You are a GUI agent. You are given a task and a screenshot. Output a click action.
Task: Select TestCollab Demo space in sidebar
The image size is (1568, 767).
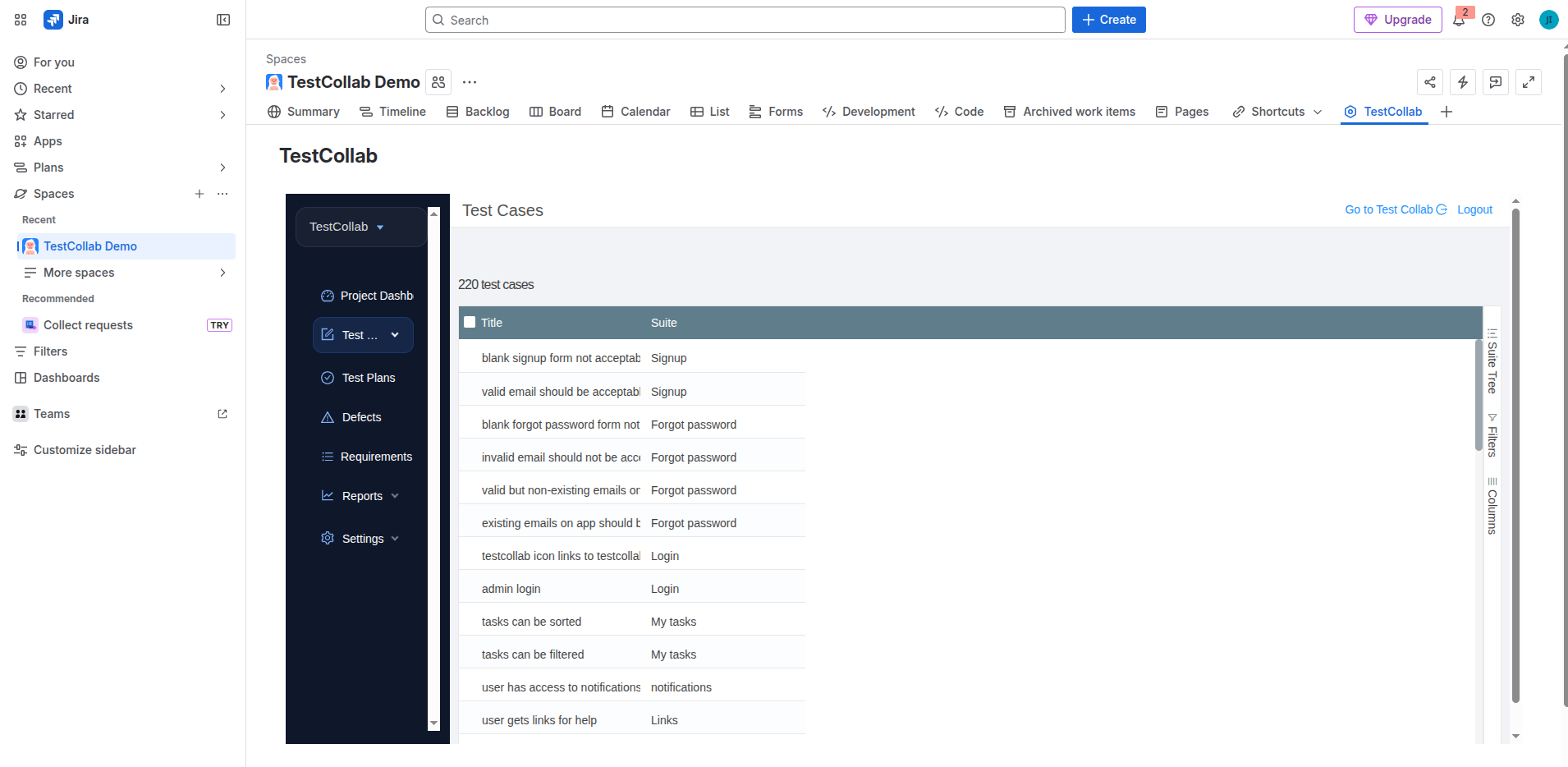click(x=126, y=246)
